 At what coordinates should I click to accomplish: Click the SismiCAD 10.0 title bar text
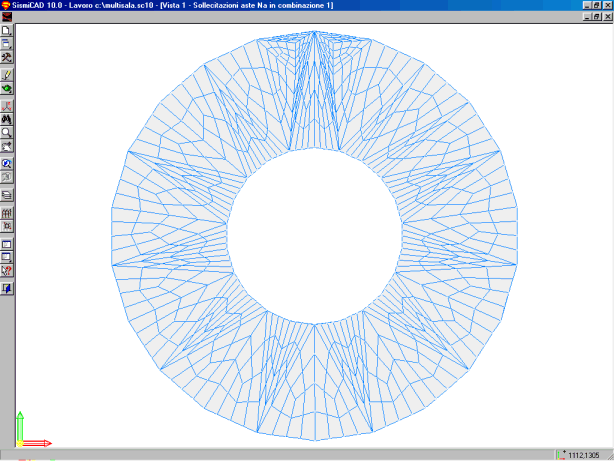point(173,5)
